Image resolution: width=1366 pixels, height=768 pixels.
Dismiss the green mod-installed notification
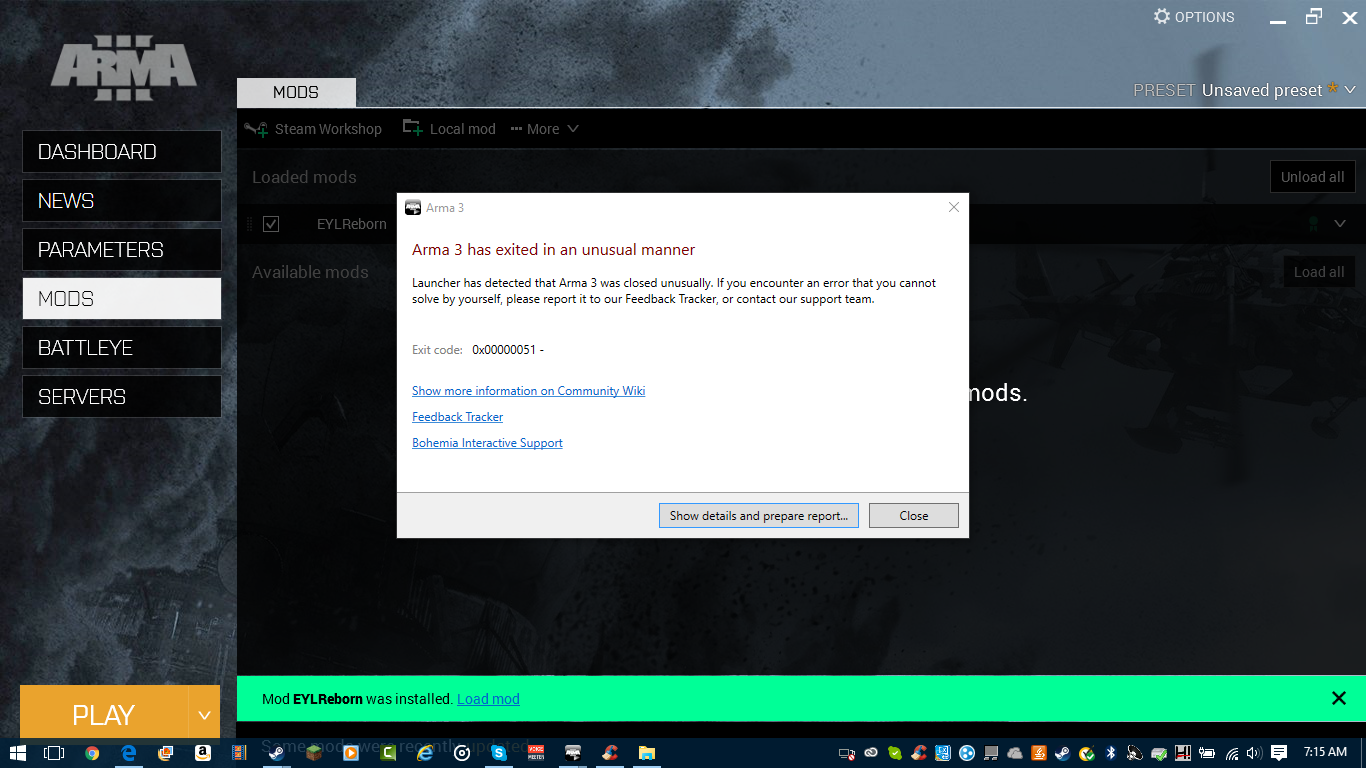tap(1339, 698)
